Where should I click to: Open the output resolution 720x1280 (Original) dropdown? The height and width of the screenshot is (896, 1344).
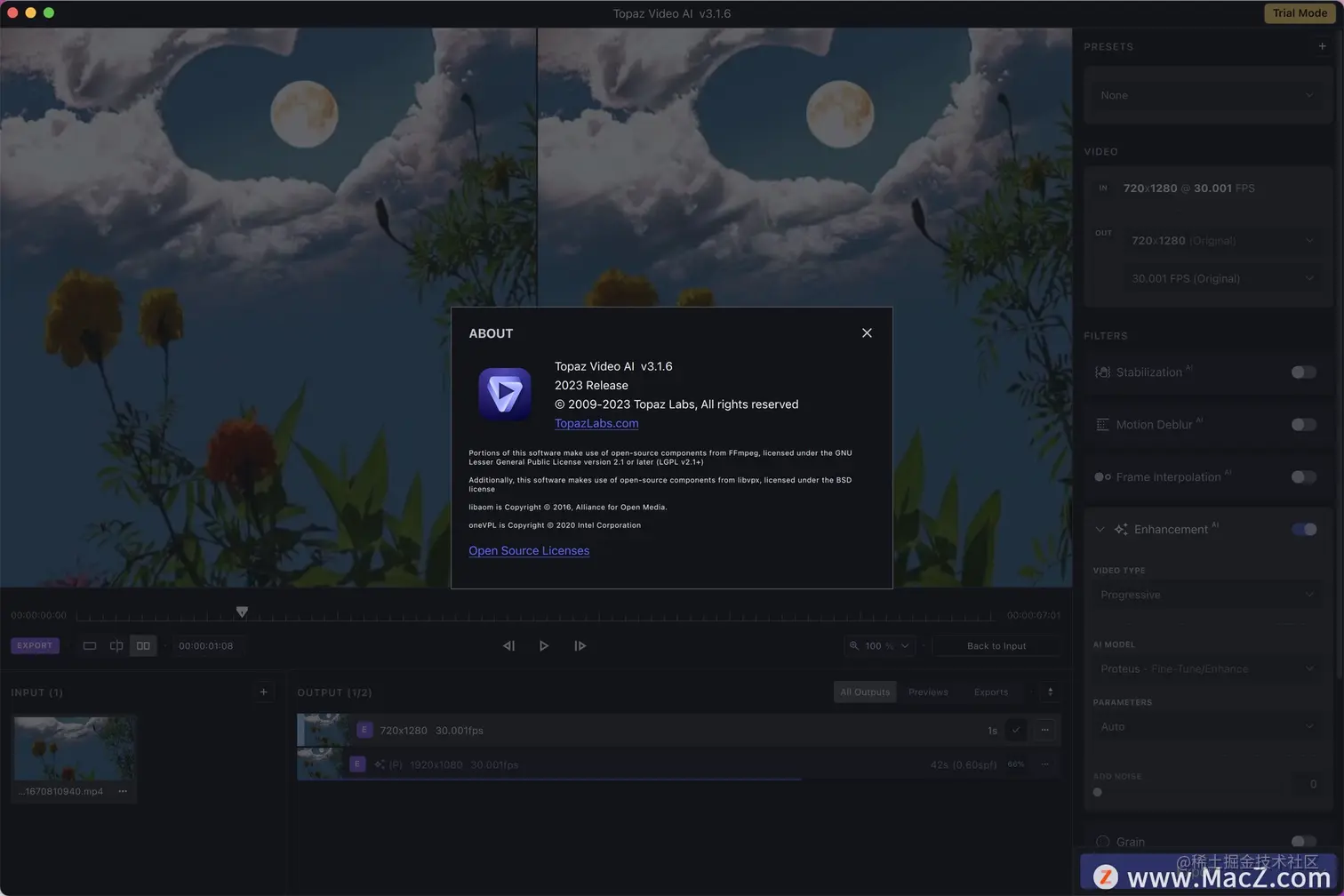1222,240
